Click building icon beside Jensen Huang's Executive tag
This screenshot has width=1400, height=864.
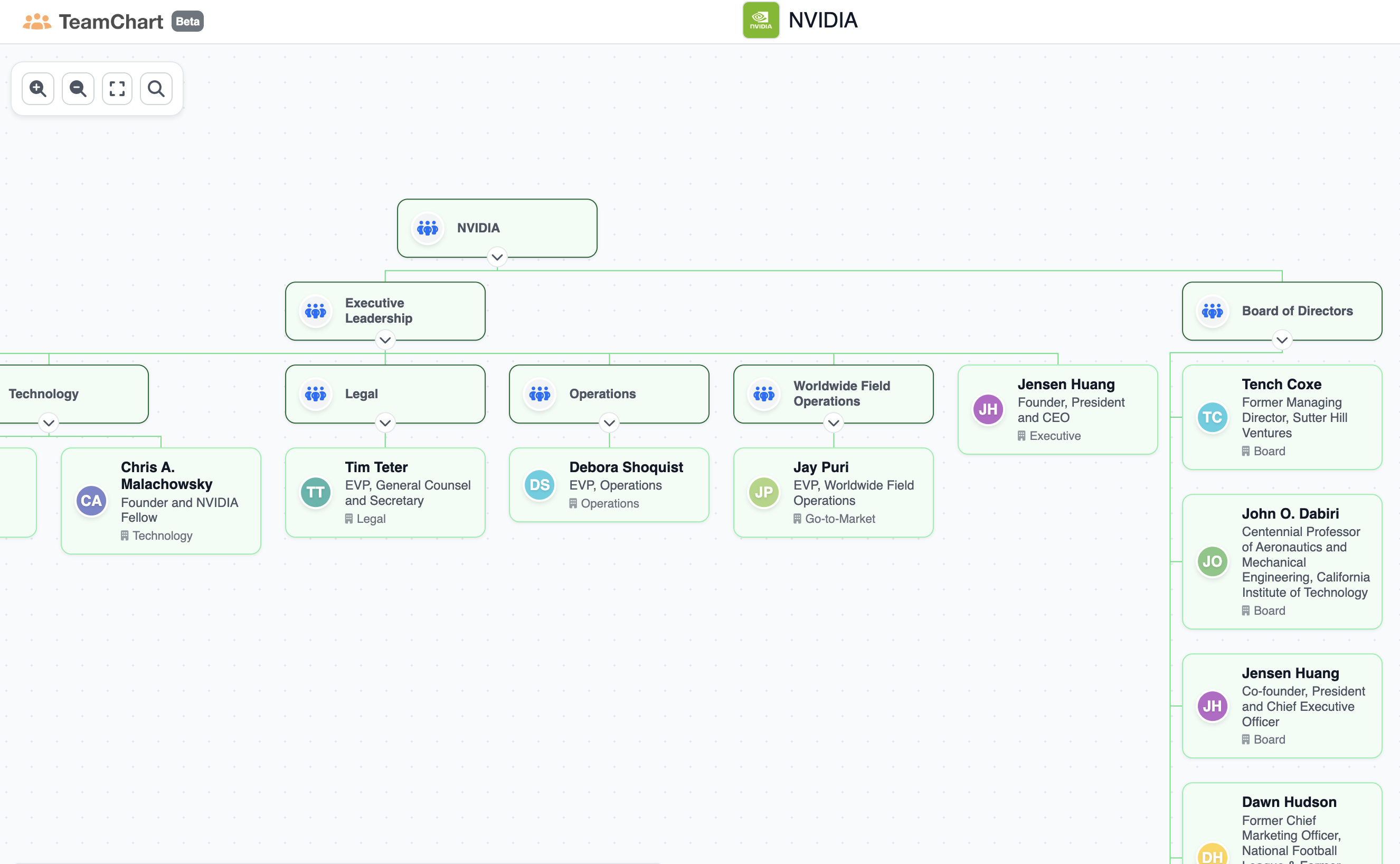click(1022, 436)
